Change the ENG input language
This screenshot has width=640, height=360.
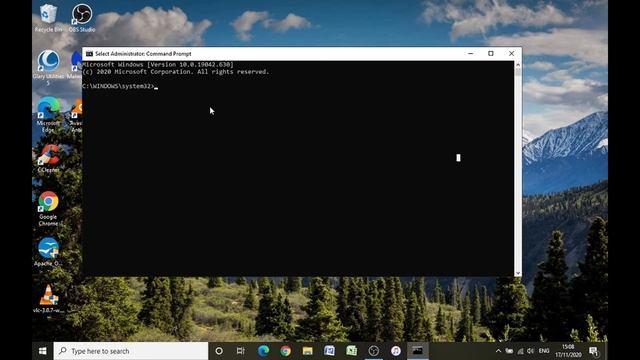544,351
